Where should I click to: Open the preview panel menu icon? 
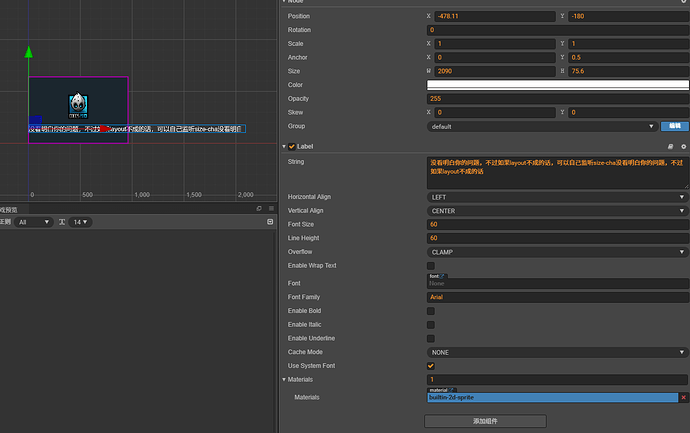tap(270, 208)
